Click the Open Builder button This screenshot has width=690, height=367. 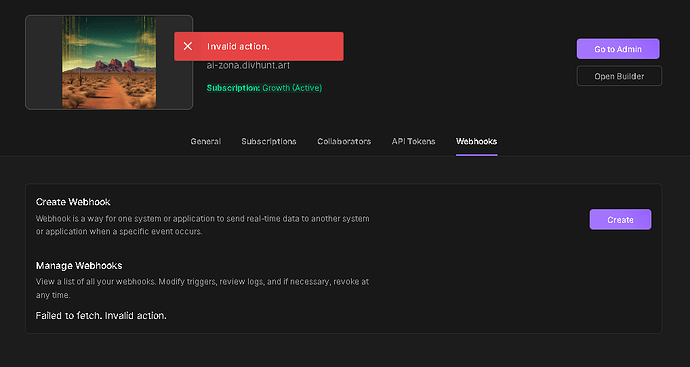pos(619,76)
